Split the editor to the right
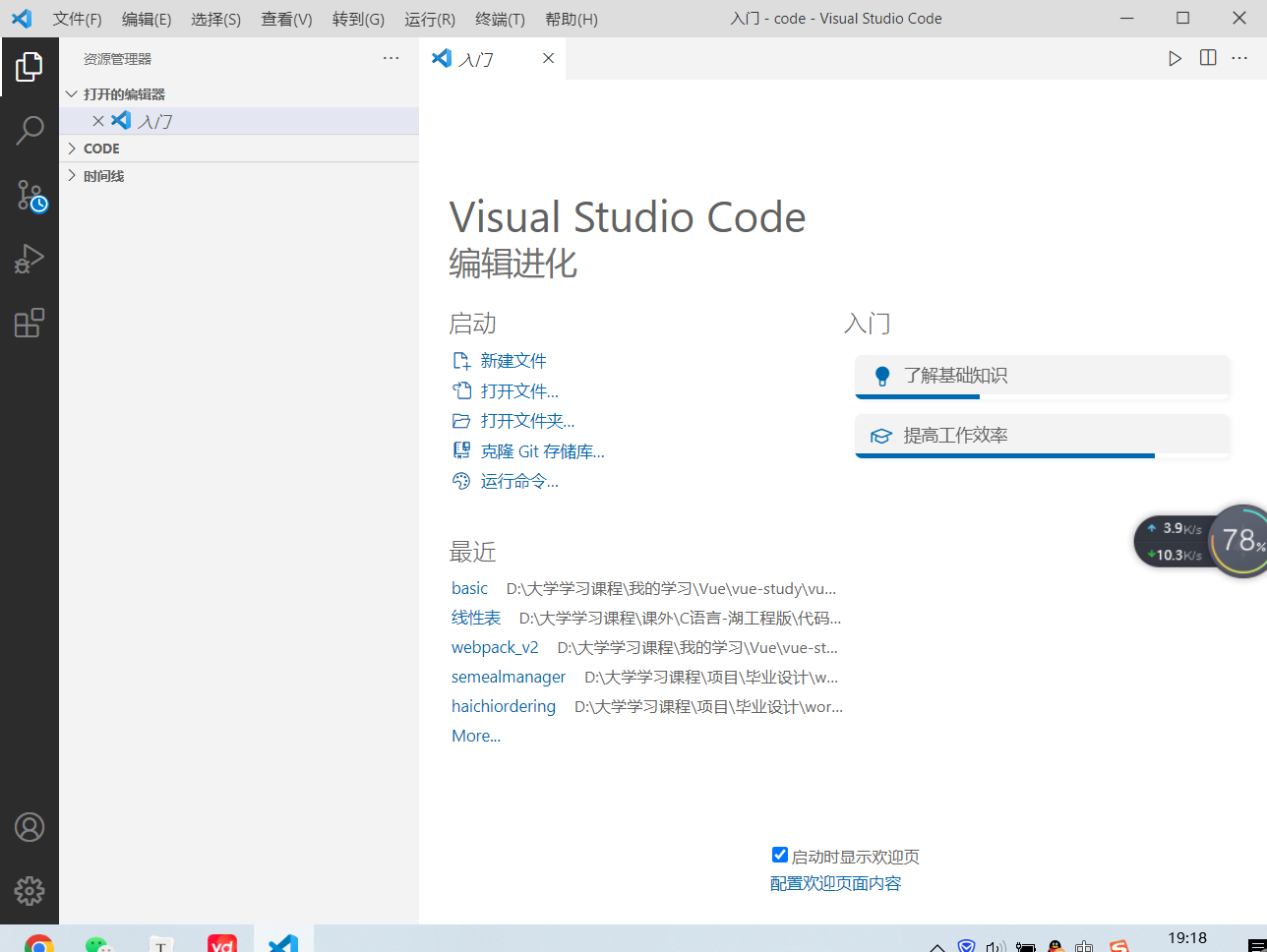Screen dimensions: 1267x952 coord(1208,58)
